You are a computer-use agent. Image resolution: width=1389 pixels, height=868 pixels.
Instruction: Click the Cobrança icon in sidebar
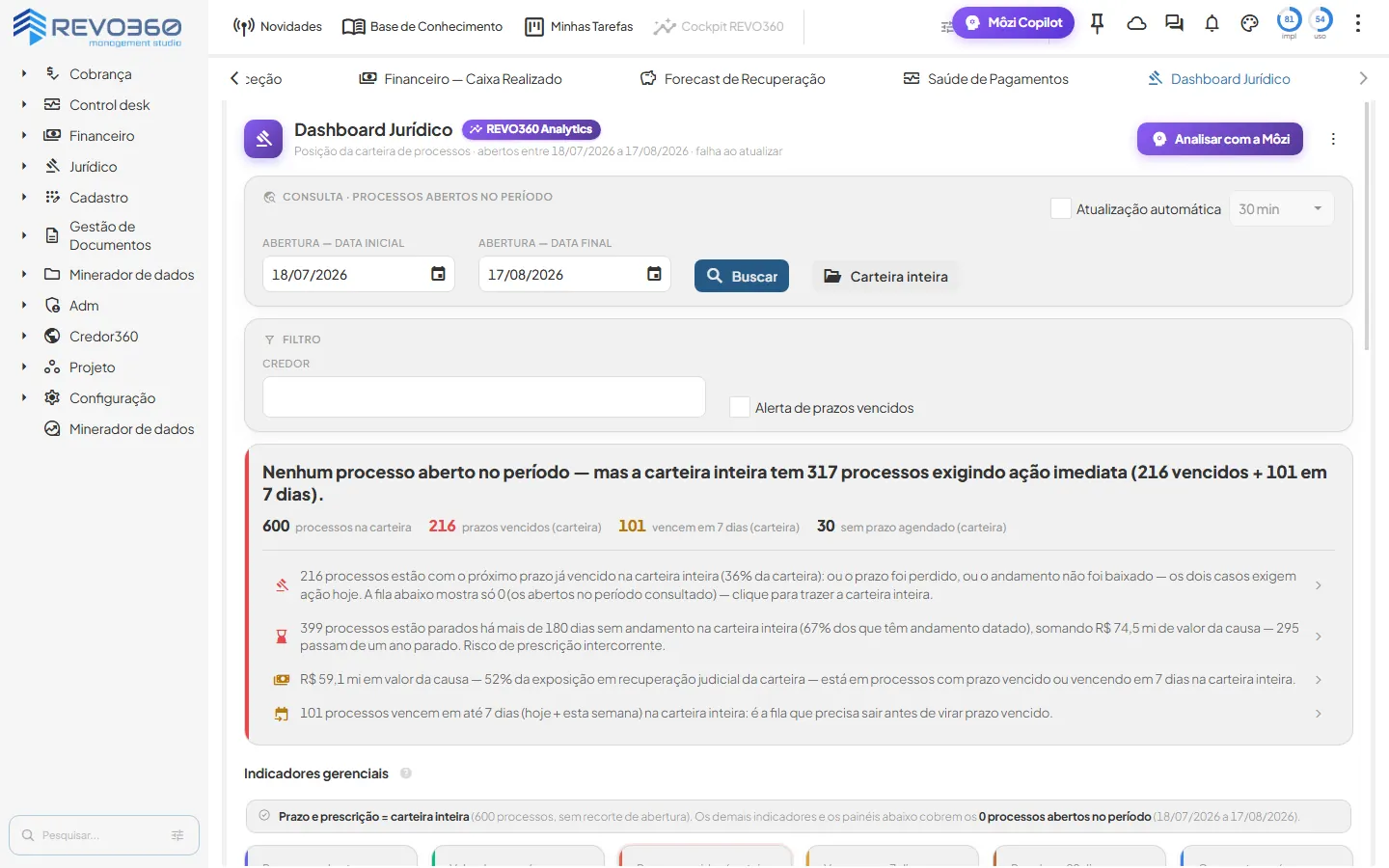(x=52, y=73)
